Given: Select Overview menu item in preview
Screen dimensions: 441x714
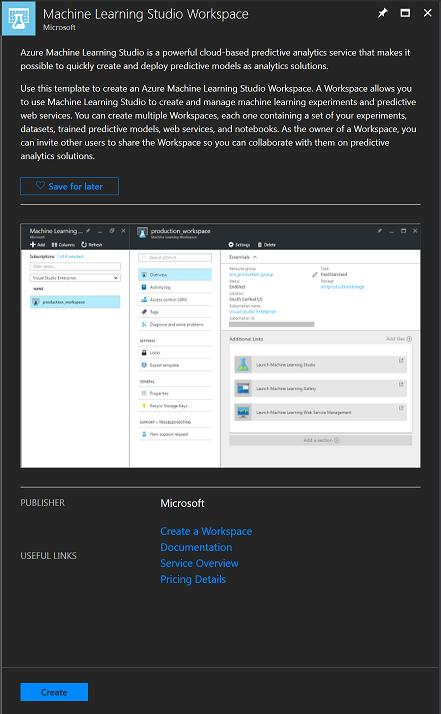Looking at the screenshot, I should 175,275.
